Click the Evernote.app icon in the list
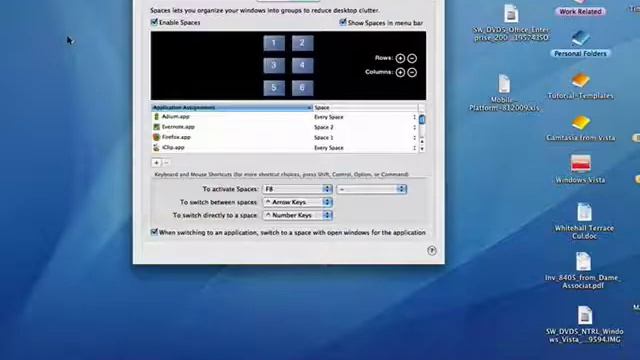Viewport: 640px width, 360px height. point(156,127)
